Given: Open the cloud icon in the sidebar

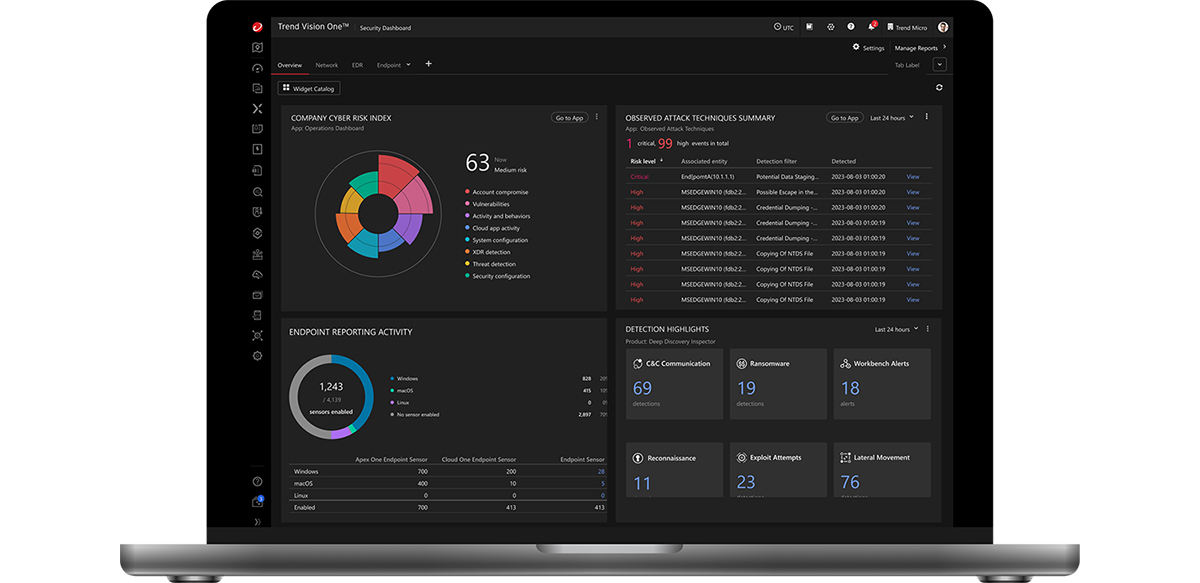Looking at the screenshot, I should point(257,274).
